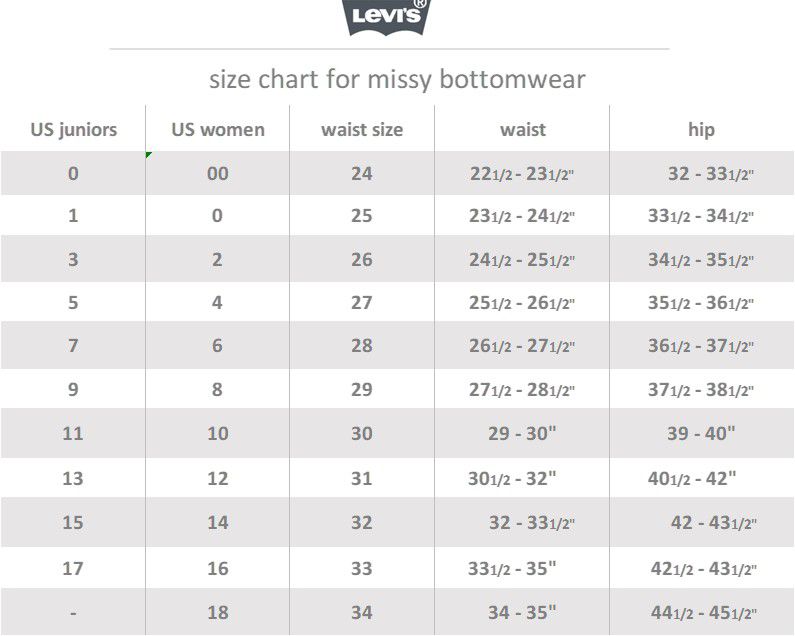Viewport: 795px width, 636px height.
Task: Select US juniors size 17 cell
Action: tap(73, 568)
